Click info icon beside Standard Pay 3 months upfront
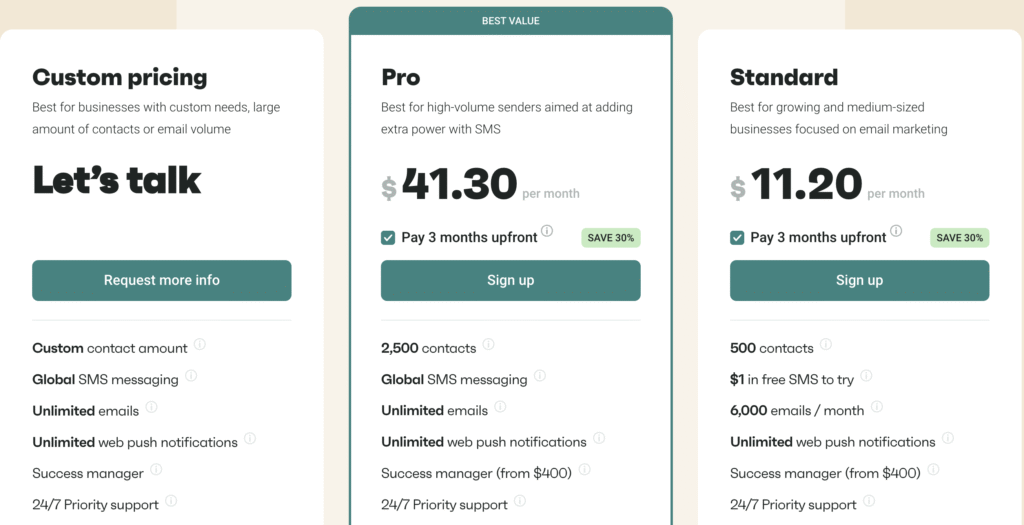 click(x=896, y=232)
